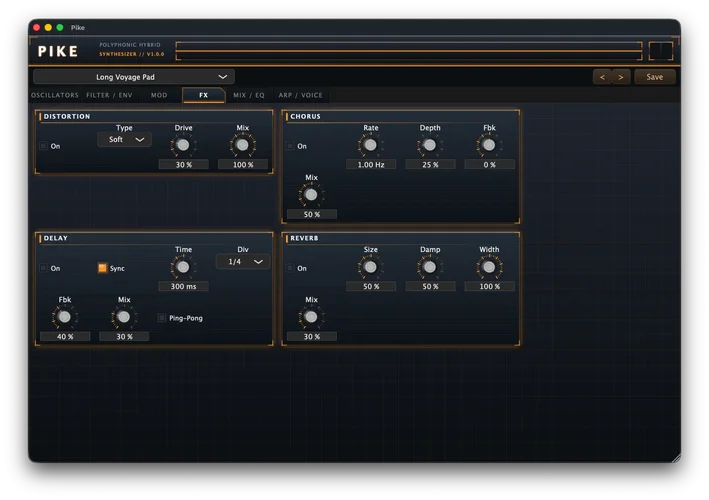Open the Delay Div dropdown showing 1/4

pyautogui.click(x=243, y=262)
